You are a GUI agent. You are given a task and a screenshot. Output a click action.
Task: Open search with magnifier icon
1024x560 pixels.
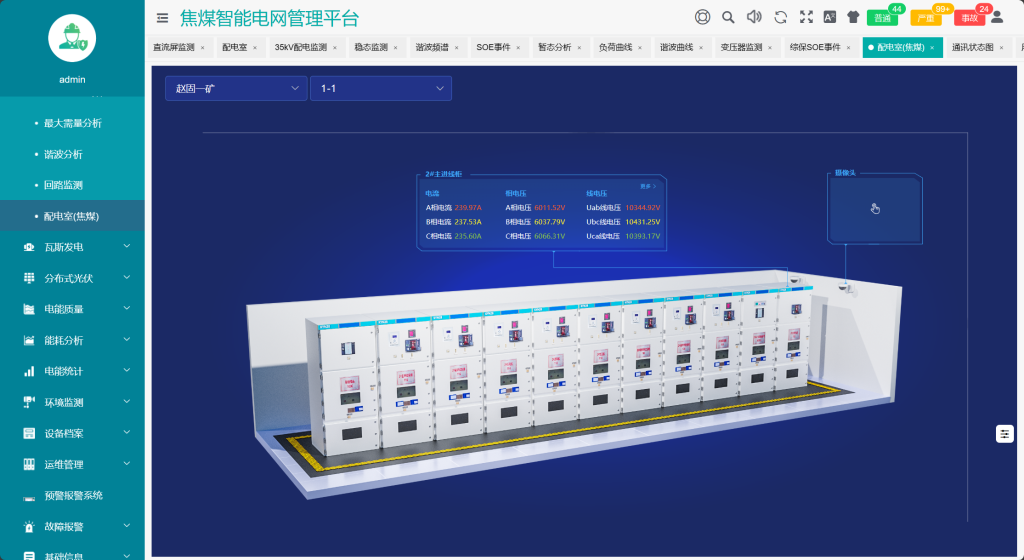tap(728, 18)
